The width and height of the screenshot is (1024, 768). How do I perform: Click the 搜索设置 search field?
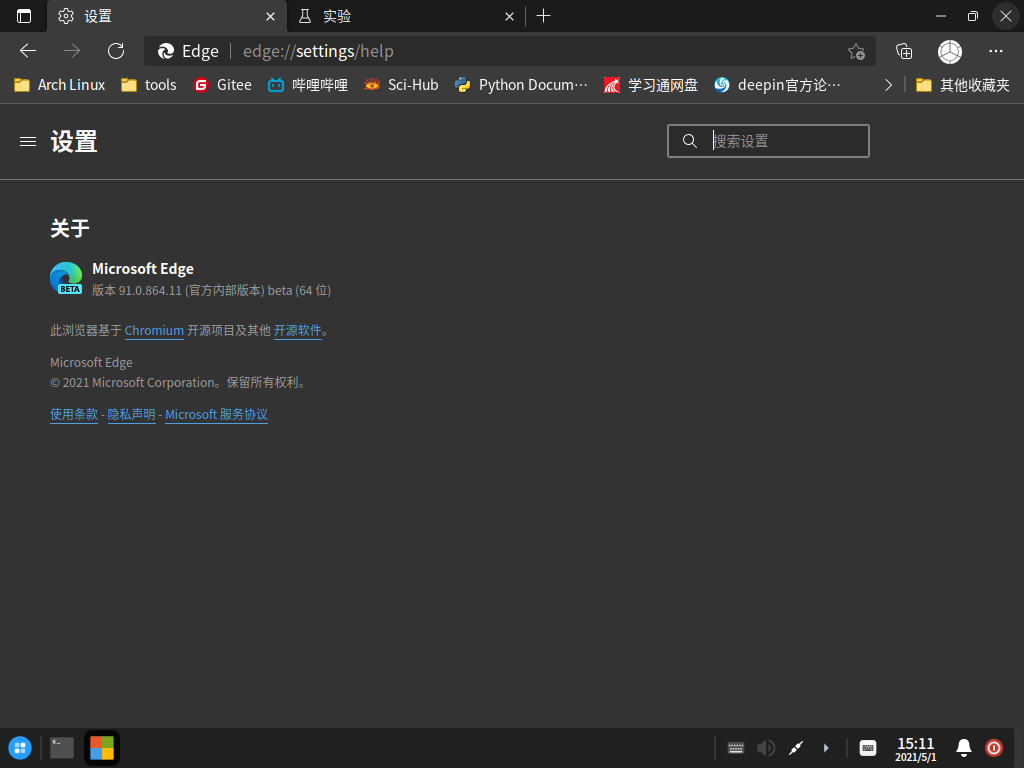point(768,141)
